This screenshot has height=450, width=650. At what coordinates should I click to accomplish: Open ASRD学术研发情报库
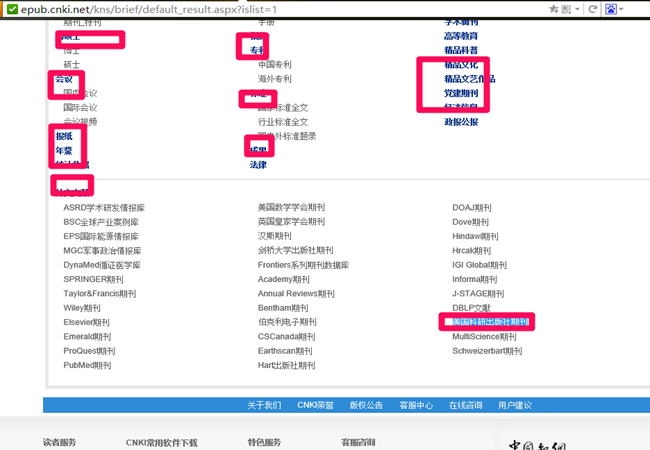coord(104,208)
